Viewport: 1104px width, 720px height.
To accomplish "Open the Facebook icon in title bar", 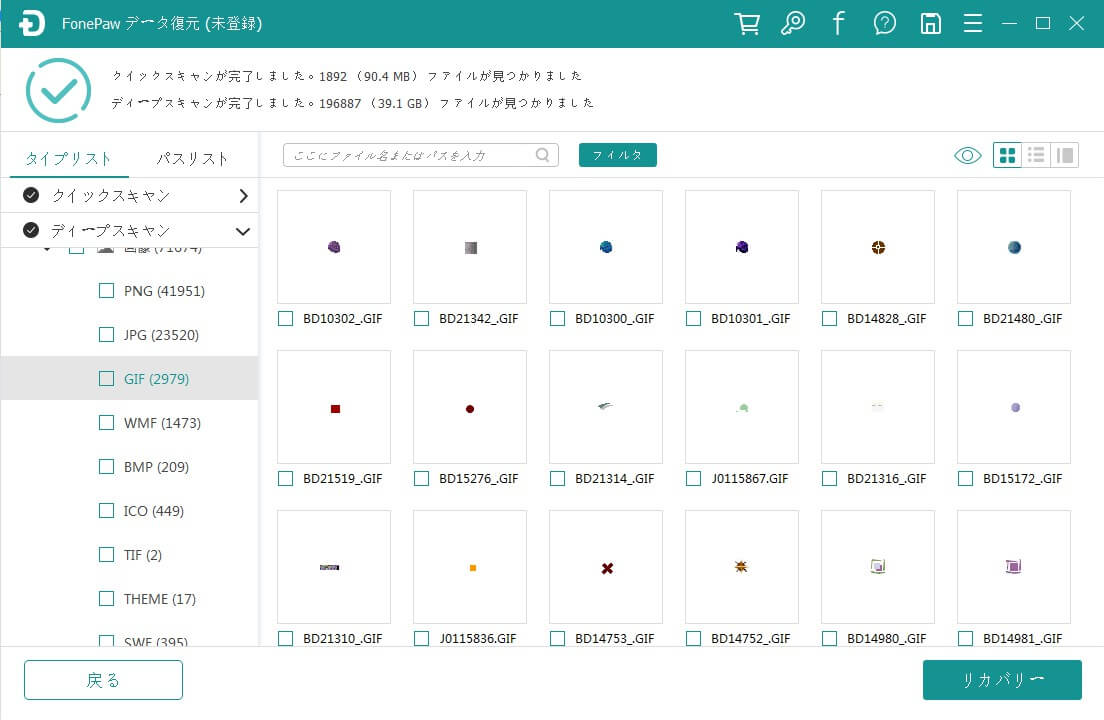I will pos(838,23).
